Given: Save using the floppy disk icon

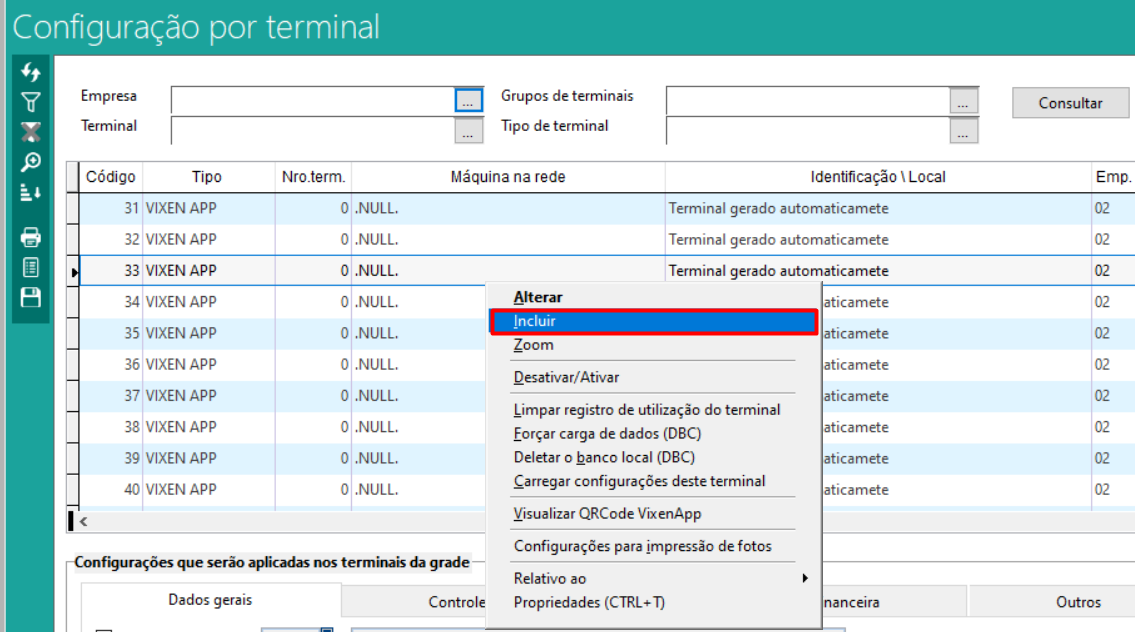Looking at the screenshot, I should [31, 297].
